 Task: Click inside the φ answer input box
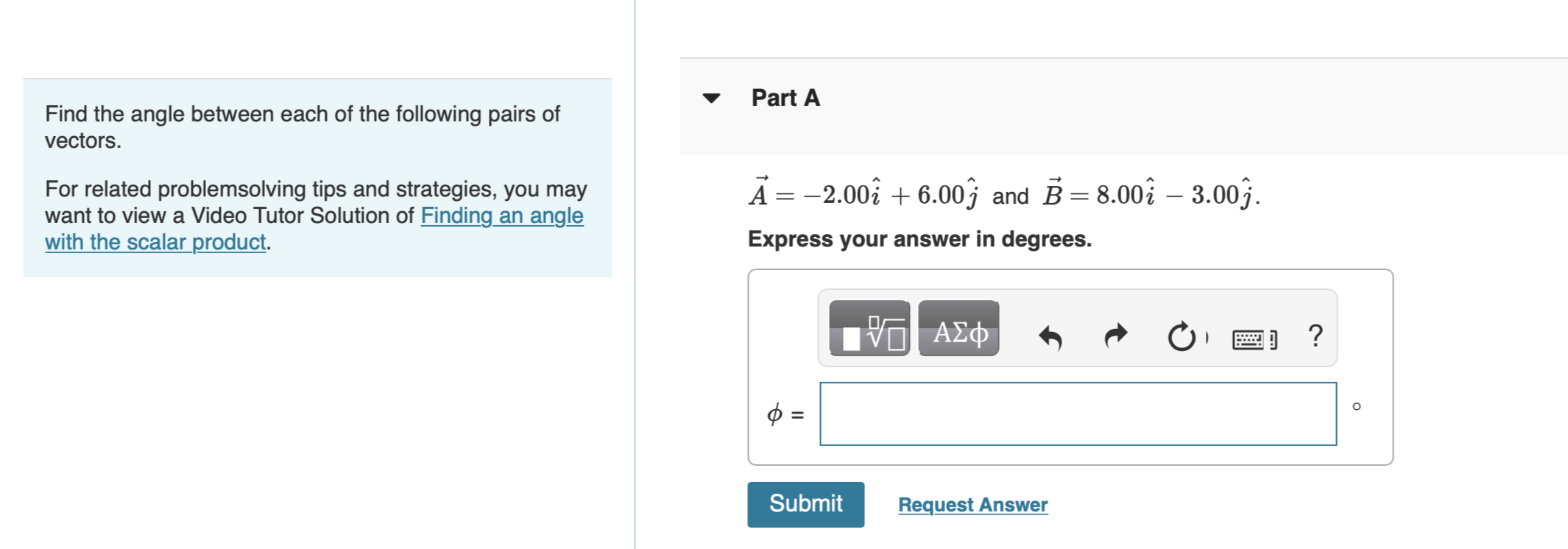[1077, 414]
